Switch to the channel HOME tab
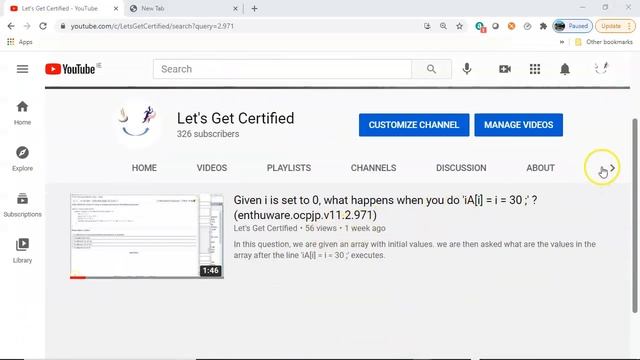This screenshot has width=640, height=360. pyautogui.click(x=144, y=168)
